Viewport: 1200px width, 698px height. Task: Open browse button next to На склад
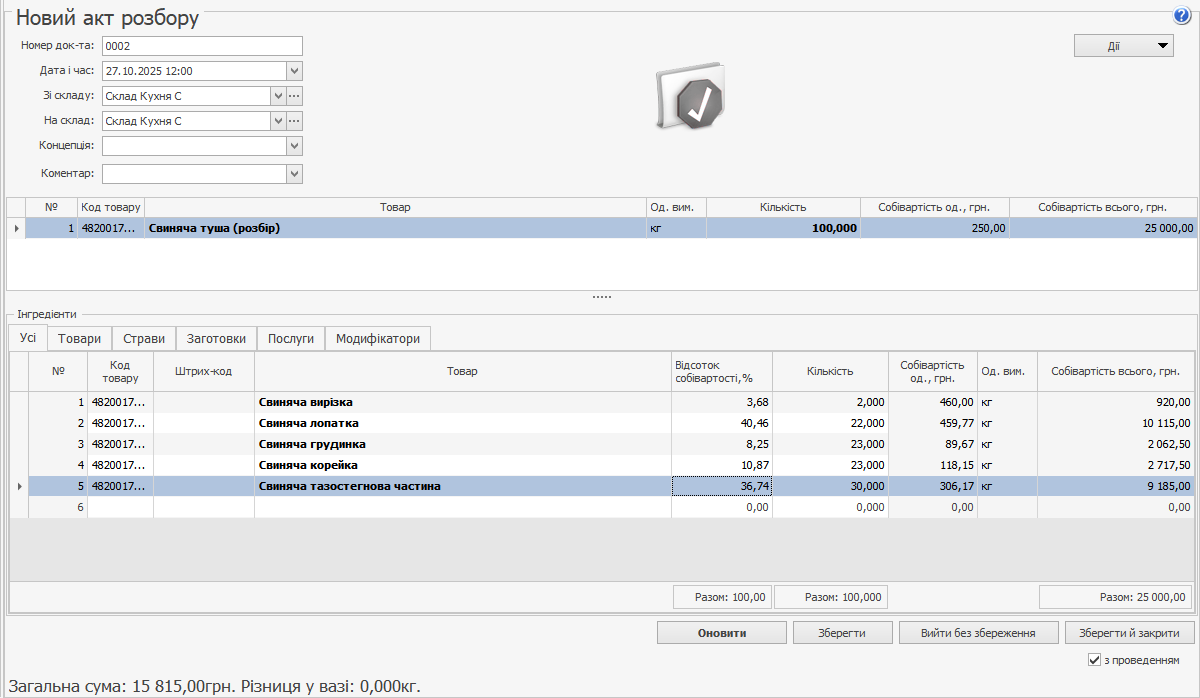click(x=294, y=121)
